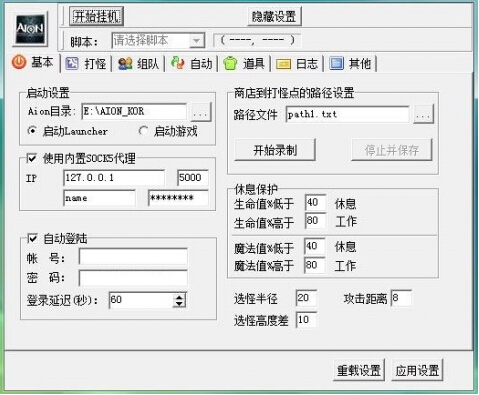Click the 自动 arrows icon
479x395 pixels.
pos(178,63)
